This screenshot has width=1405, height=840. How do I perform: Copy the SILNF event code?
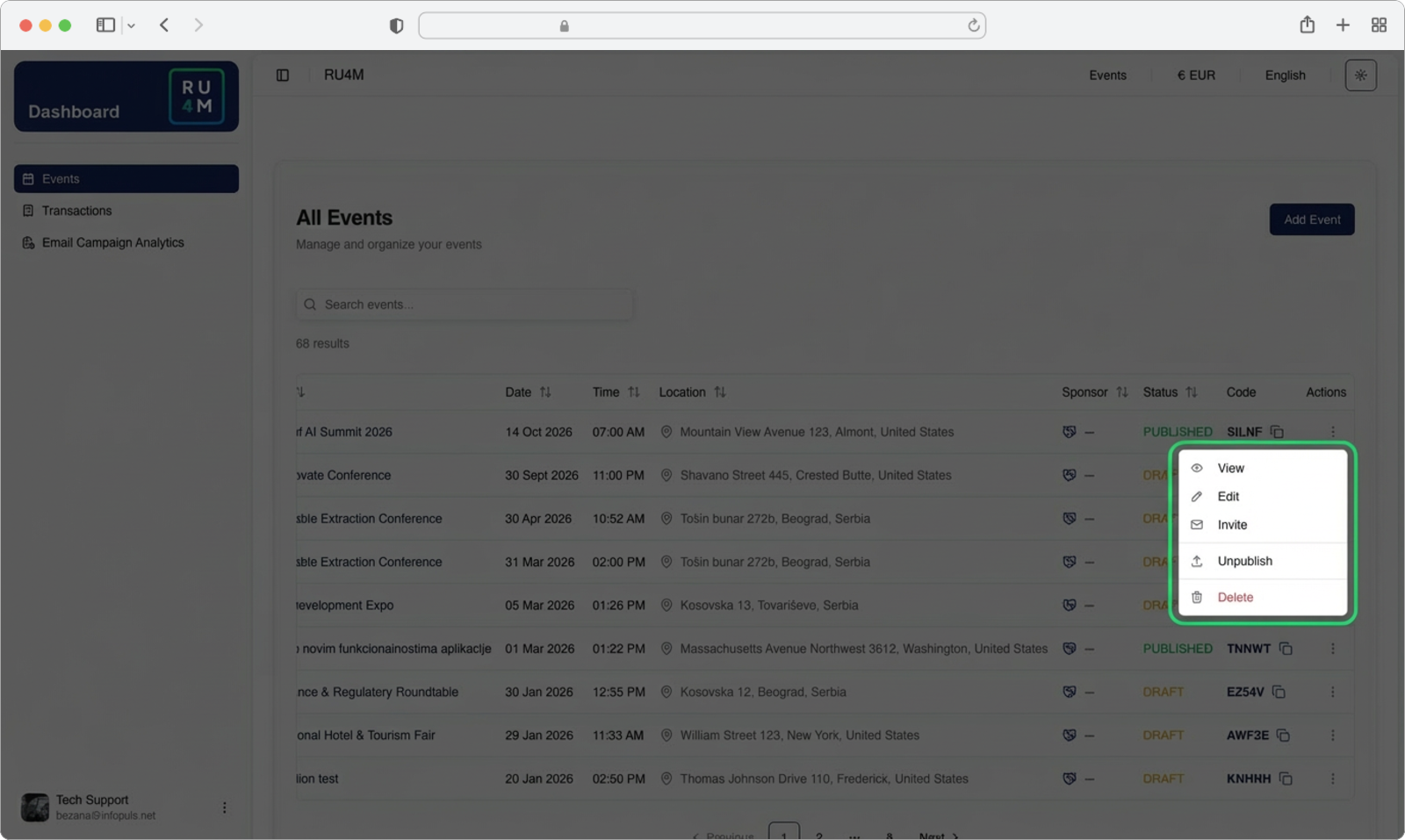(1278, 432)
